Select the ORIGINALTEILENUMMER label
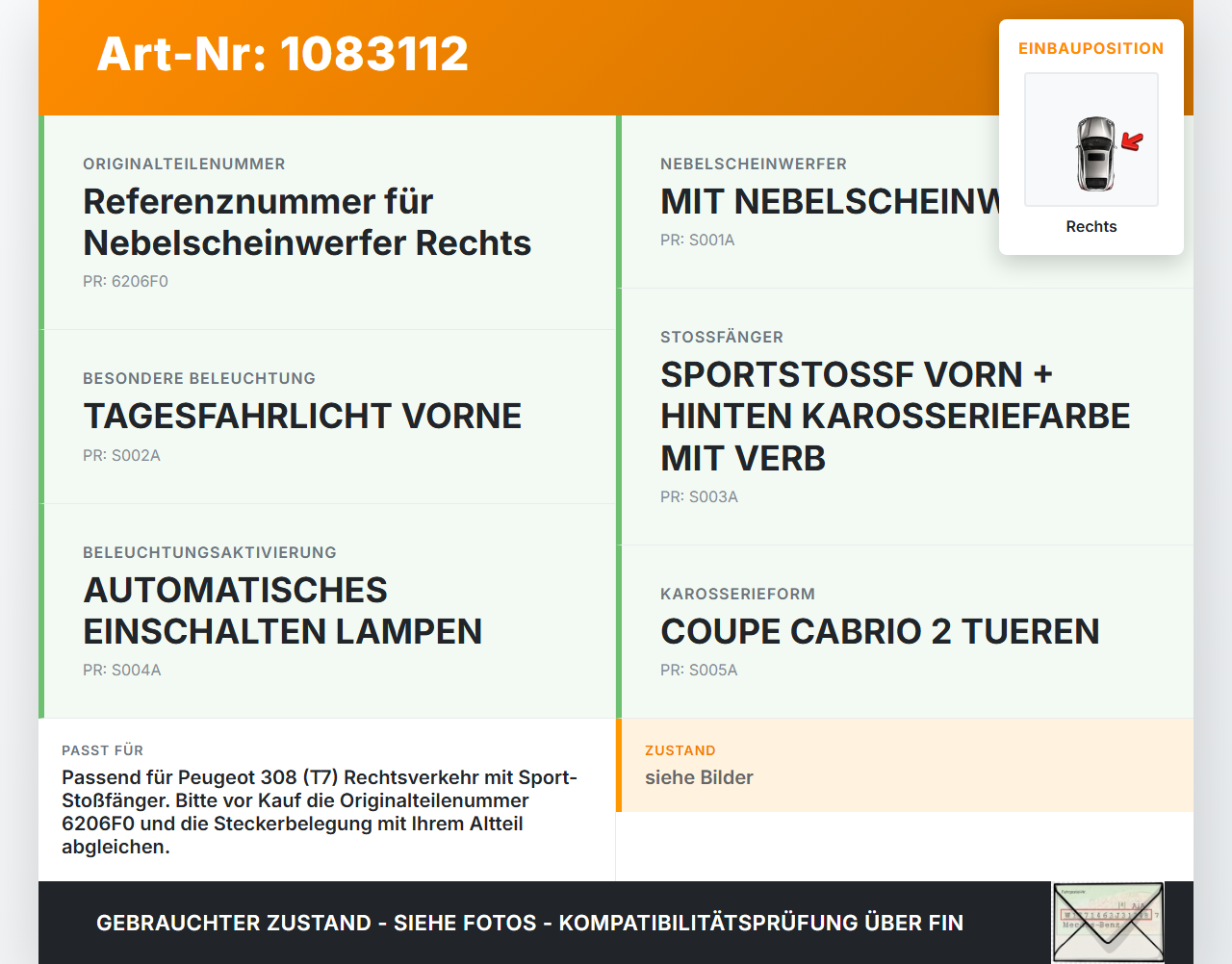1232x964 pixels. click(184, 165)
